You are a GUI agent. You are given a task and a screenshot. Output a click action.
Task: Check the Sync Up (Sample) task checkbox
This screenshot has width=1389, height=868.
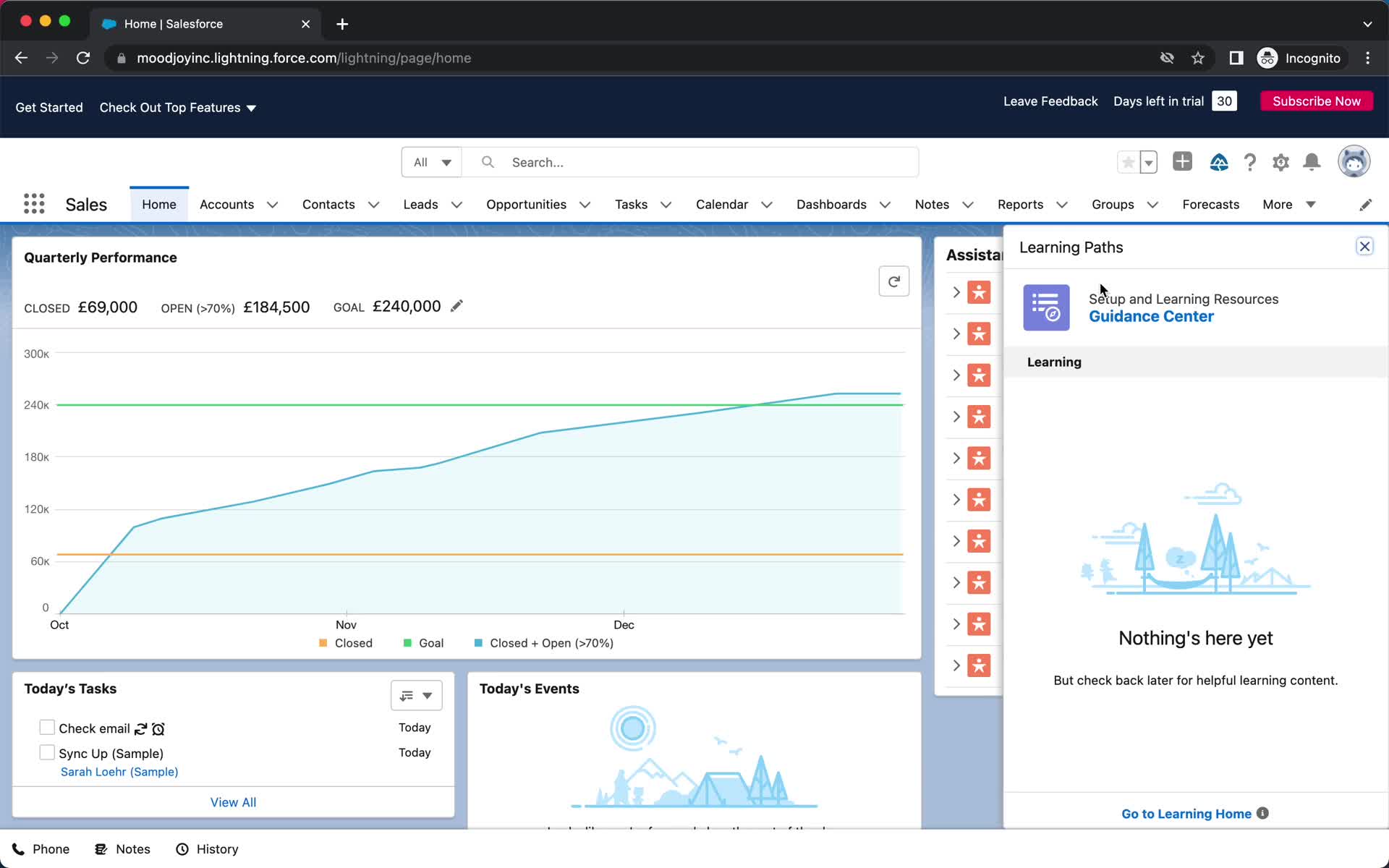point(47,752)
